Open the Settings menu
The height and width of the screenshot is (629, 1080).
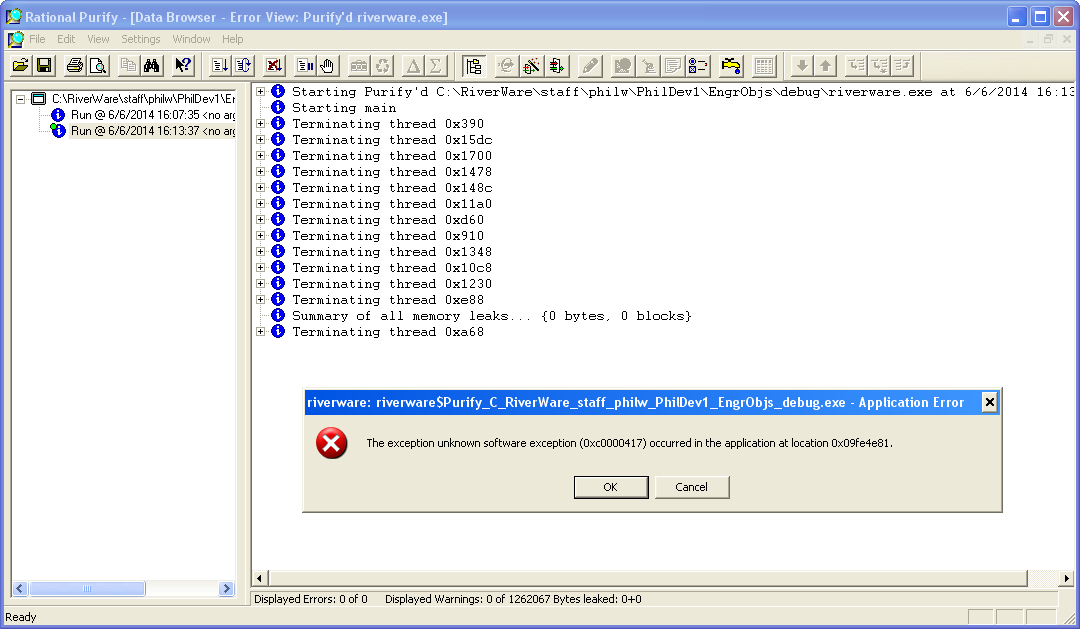(141, 39)
